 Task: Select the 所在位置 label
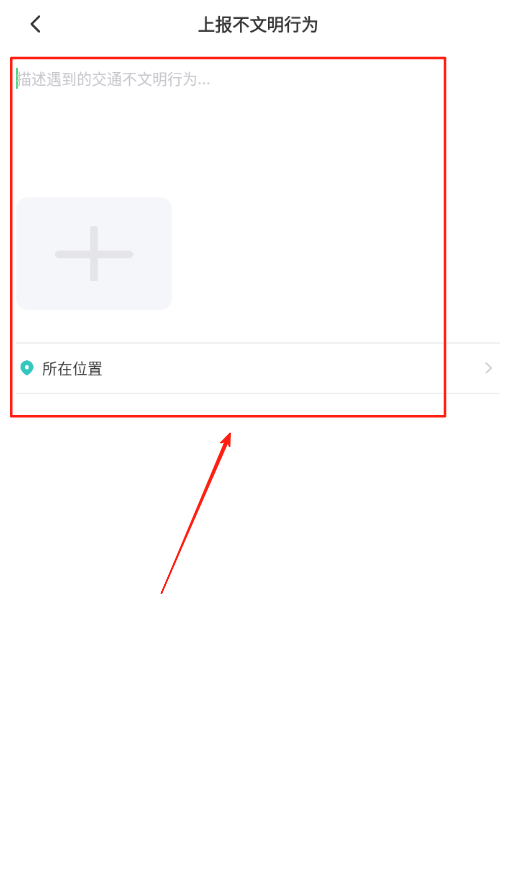[x=72, y=369]
